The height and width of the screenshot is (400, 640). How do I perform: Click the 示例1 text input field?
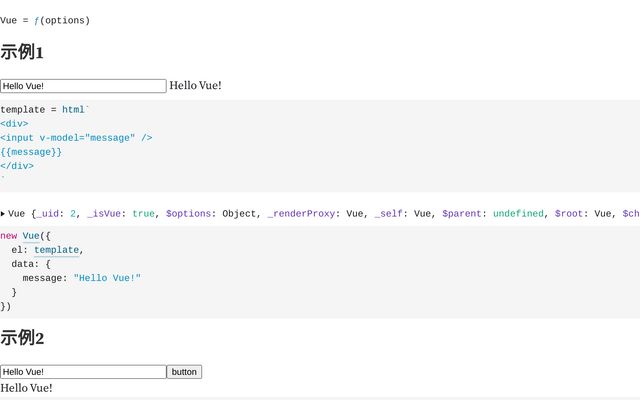(x=83, y=86)
